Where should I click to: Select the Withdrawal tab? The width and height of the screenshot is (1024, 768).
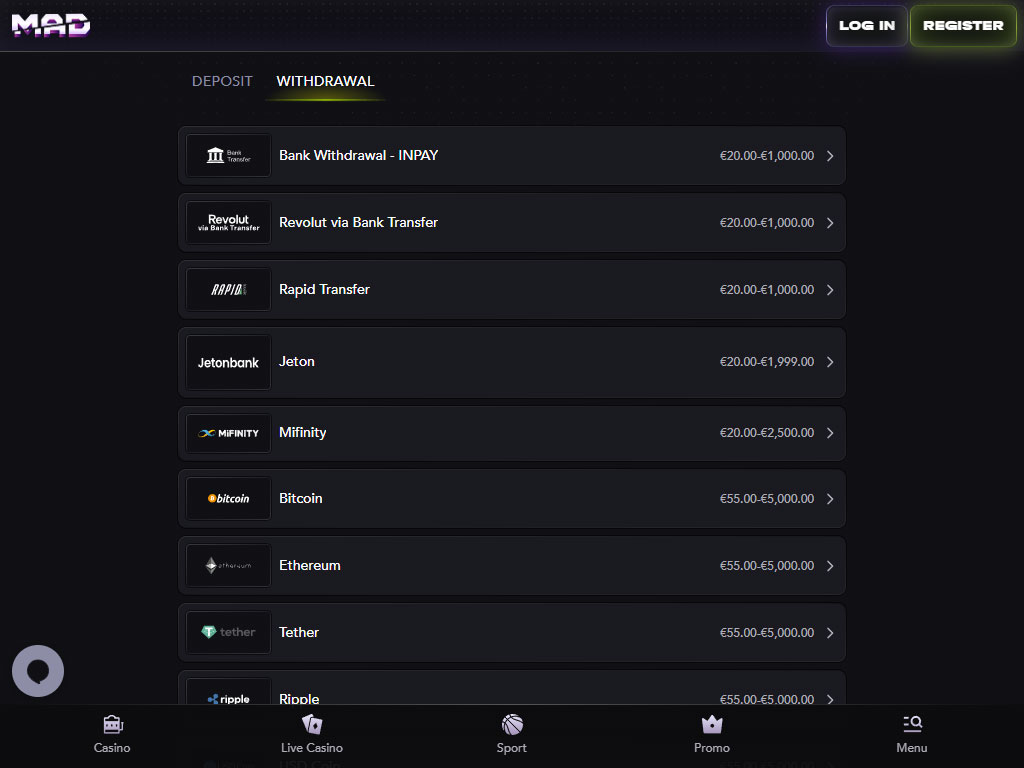click(325, 81)
